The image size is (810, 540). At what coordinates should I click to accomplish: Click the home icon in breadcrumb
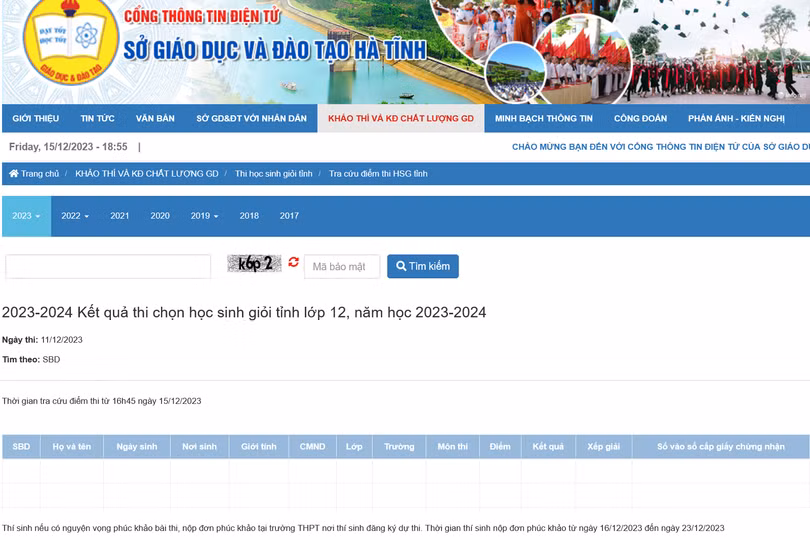(14, 174)
